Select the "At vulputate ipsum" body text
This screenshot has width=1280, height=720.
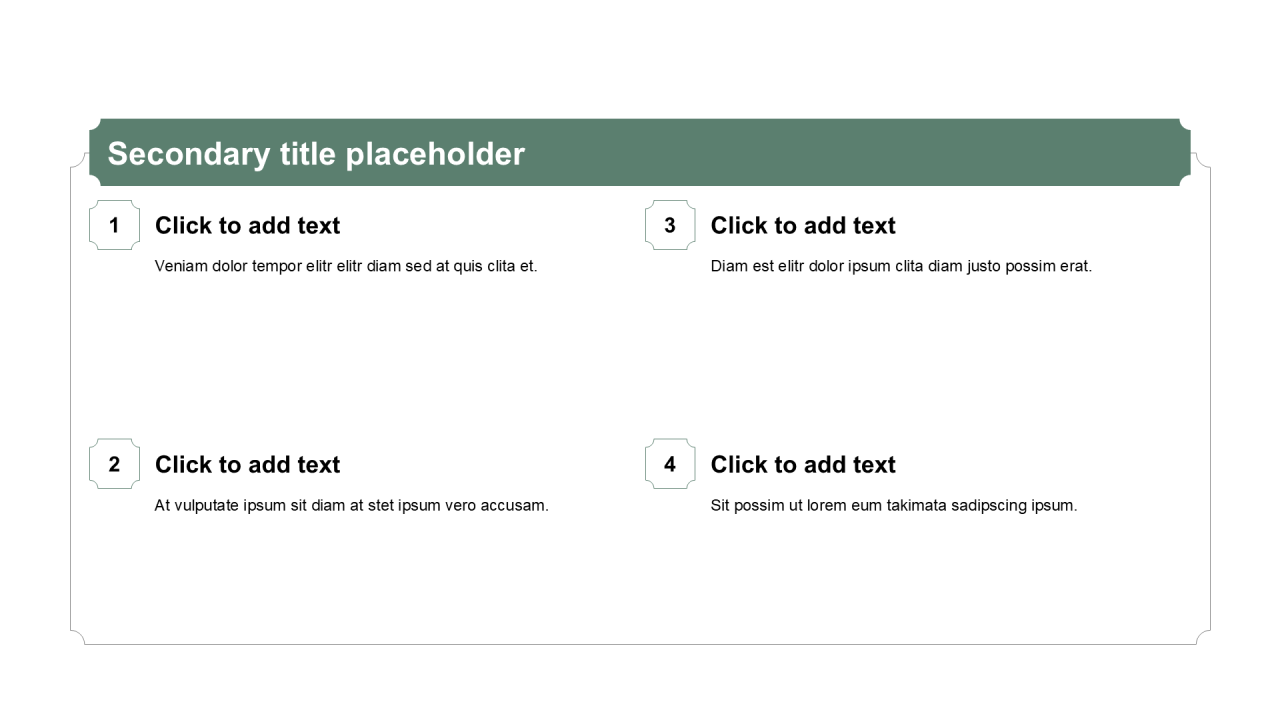[x=351, y=505]
